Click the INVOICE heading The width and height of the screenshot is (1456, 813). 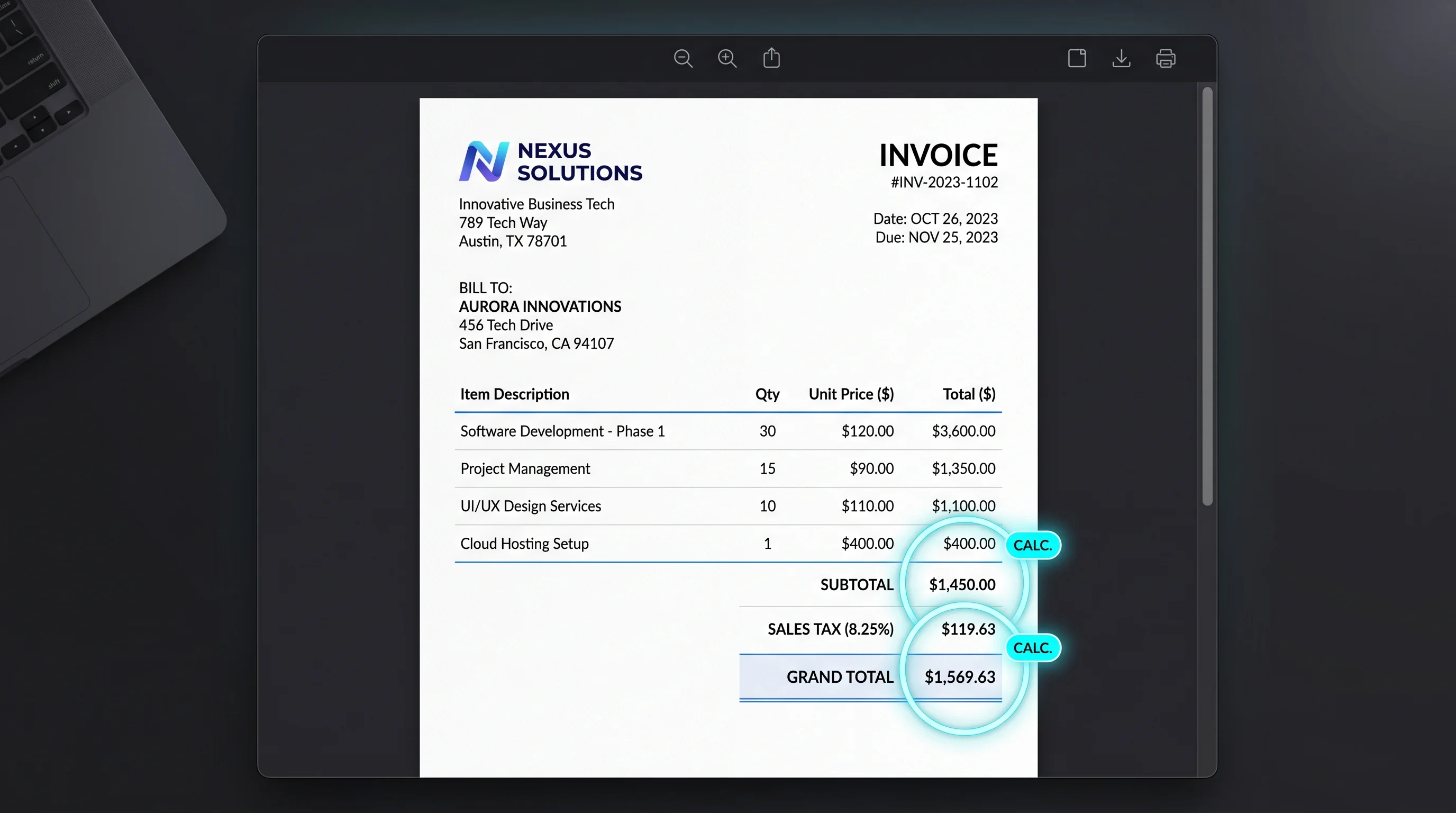[x=938, y=156]
